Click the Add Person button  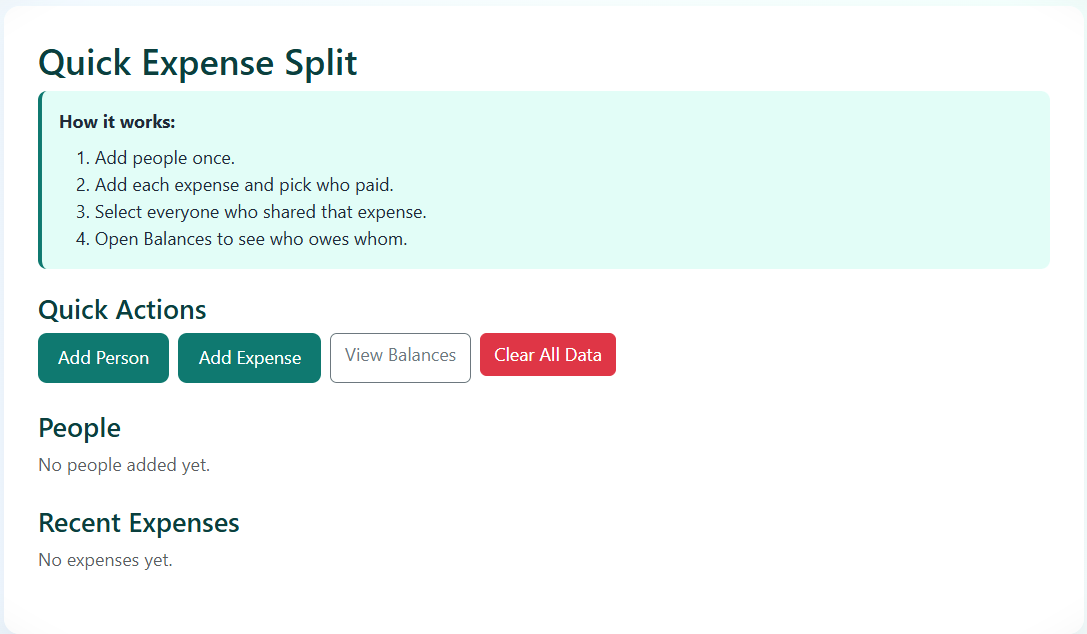103,358
